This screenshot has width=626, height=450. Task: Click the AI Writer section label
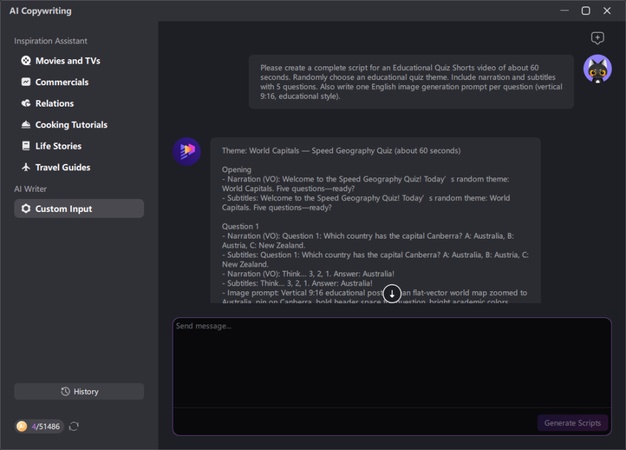(x=30, y=189)
